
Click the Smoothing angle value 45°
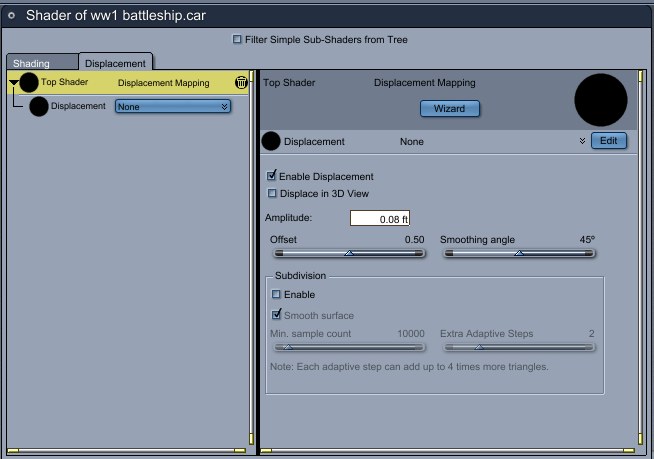(x=587, y=240)
